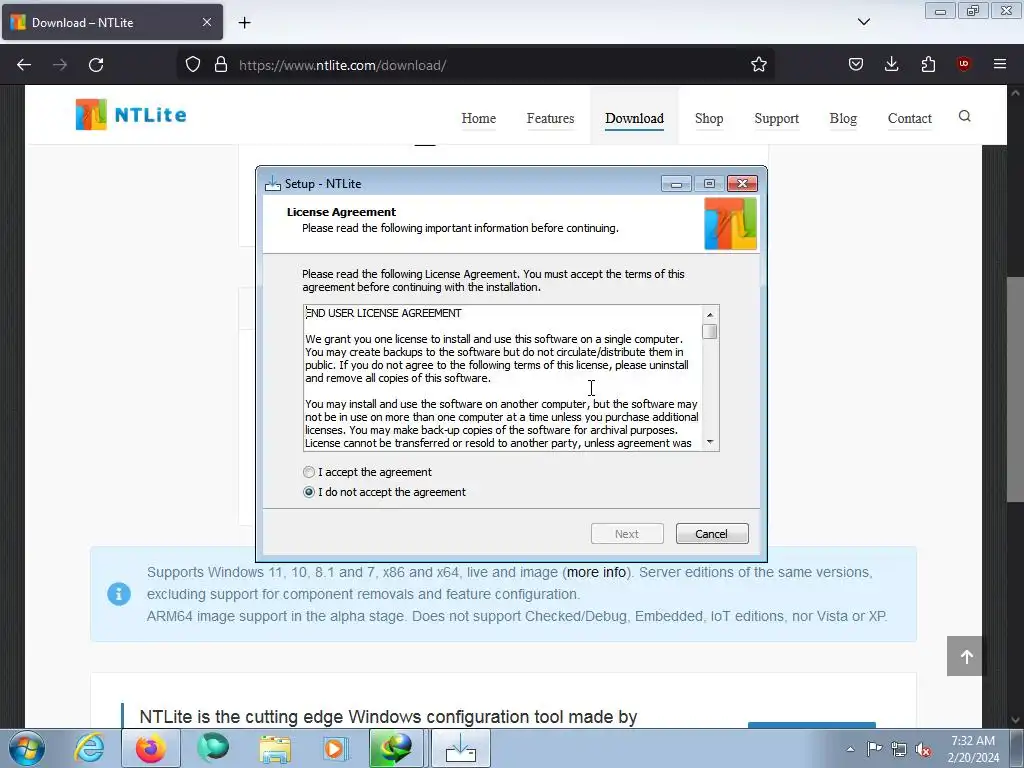
Task: Click the Next button in Setup
Action: (x=627, y=534)
